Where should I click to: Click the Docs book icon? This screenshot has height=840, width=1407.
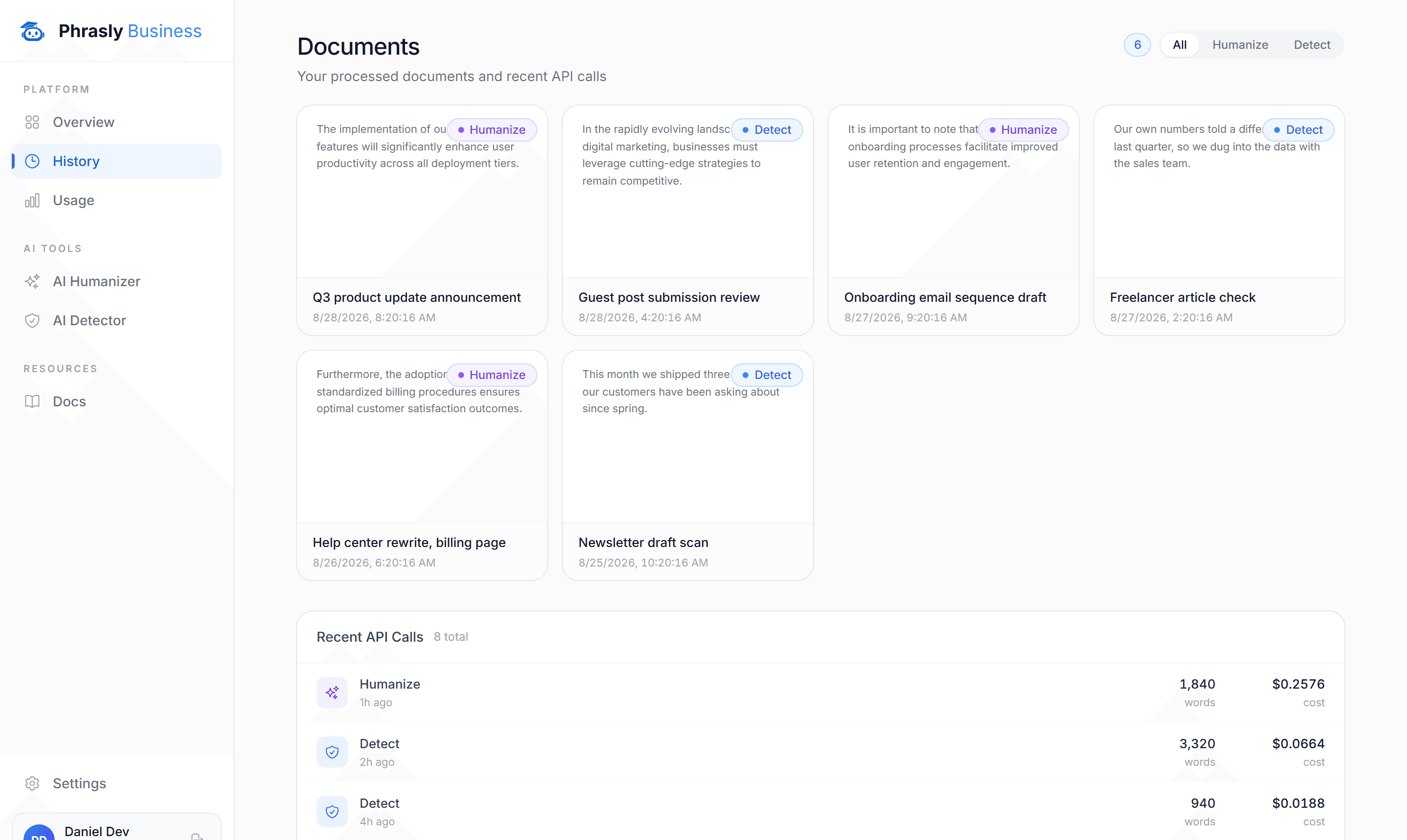32,401
